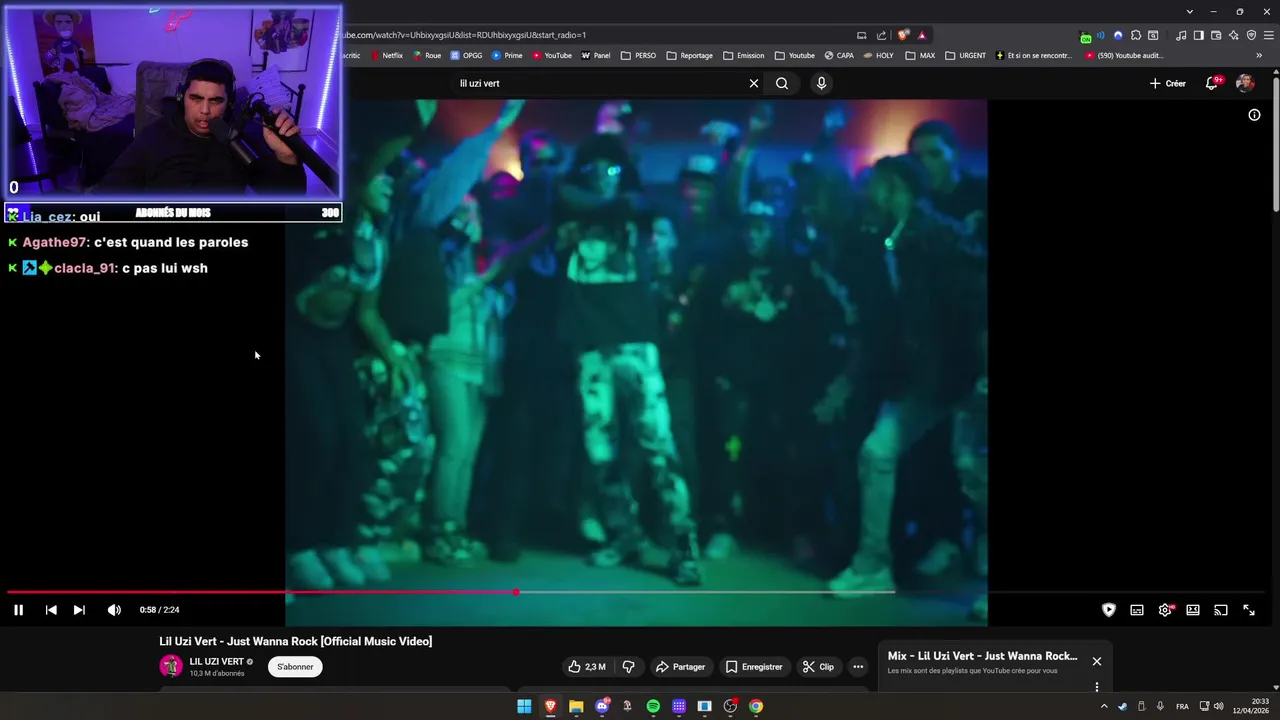The image size is (1280, 720).
Task: Switch to theater mode view
Action: 1193,610
